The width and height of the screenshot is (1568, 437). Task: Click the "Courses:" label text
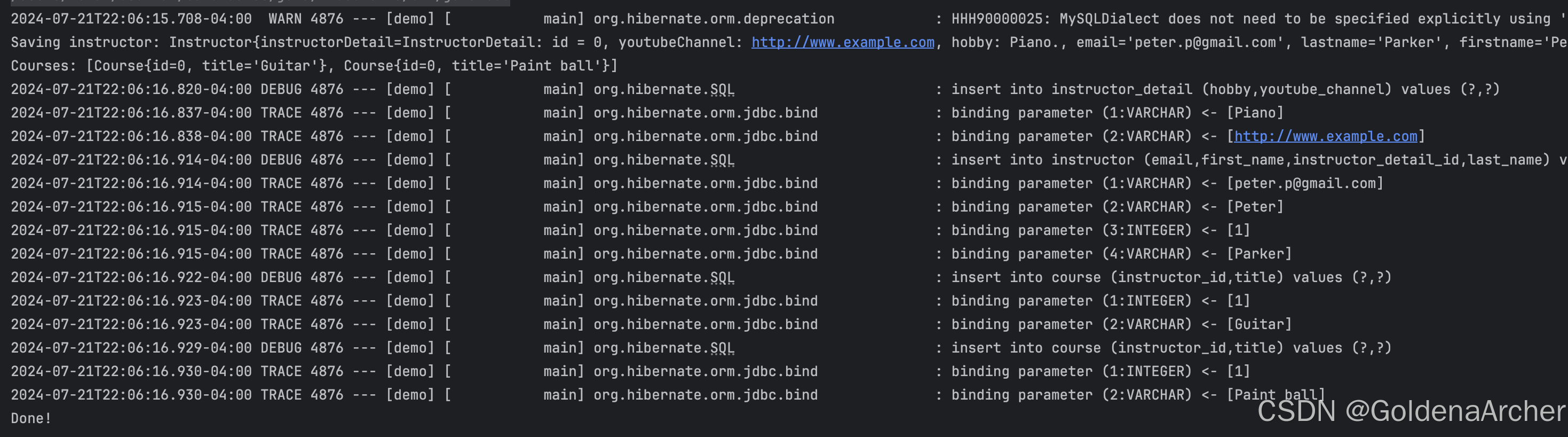click(44, 66)
